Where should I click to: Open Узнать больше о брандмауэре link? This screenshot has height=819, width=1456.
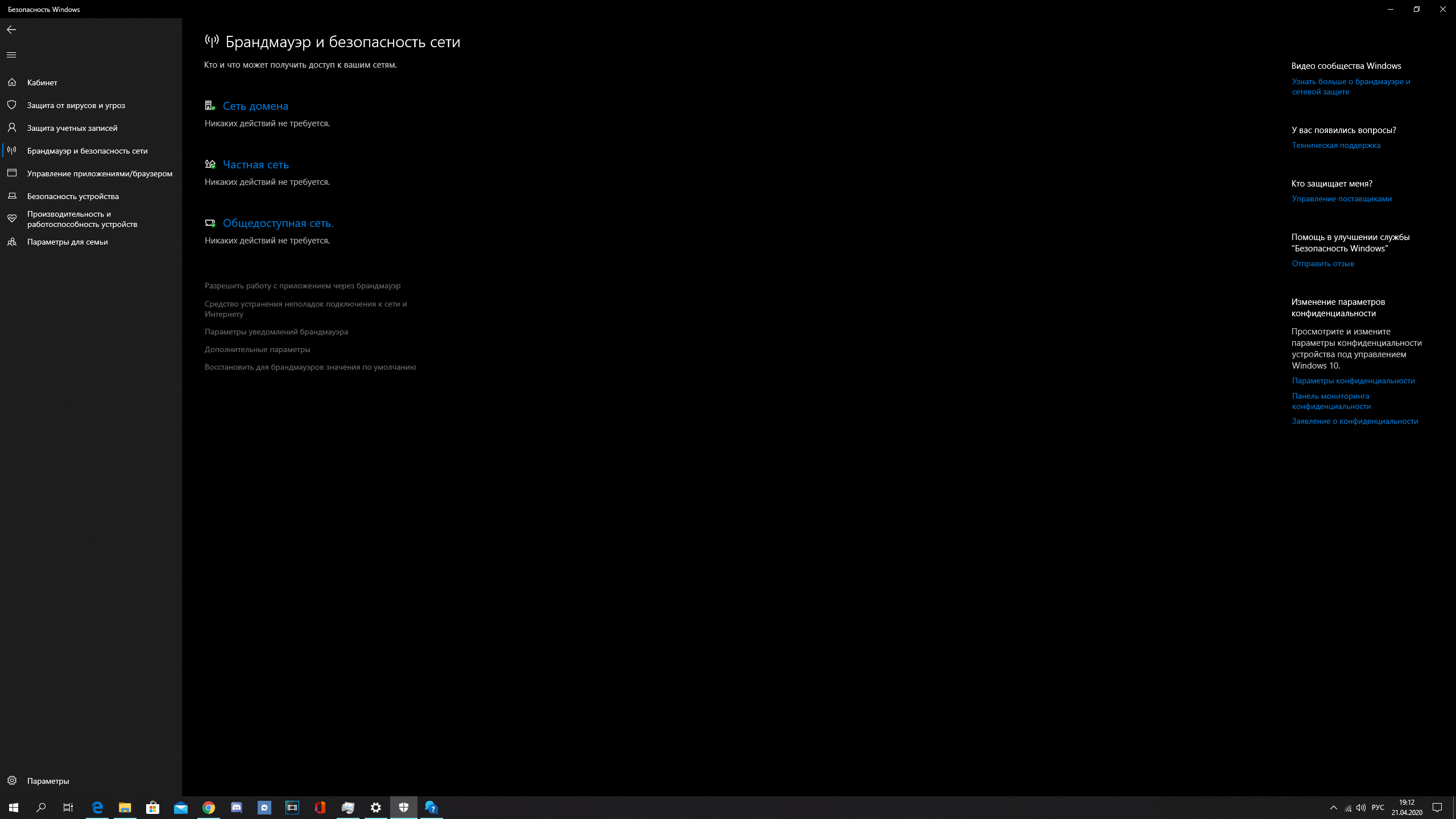click(x=1351, y=86)
